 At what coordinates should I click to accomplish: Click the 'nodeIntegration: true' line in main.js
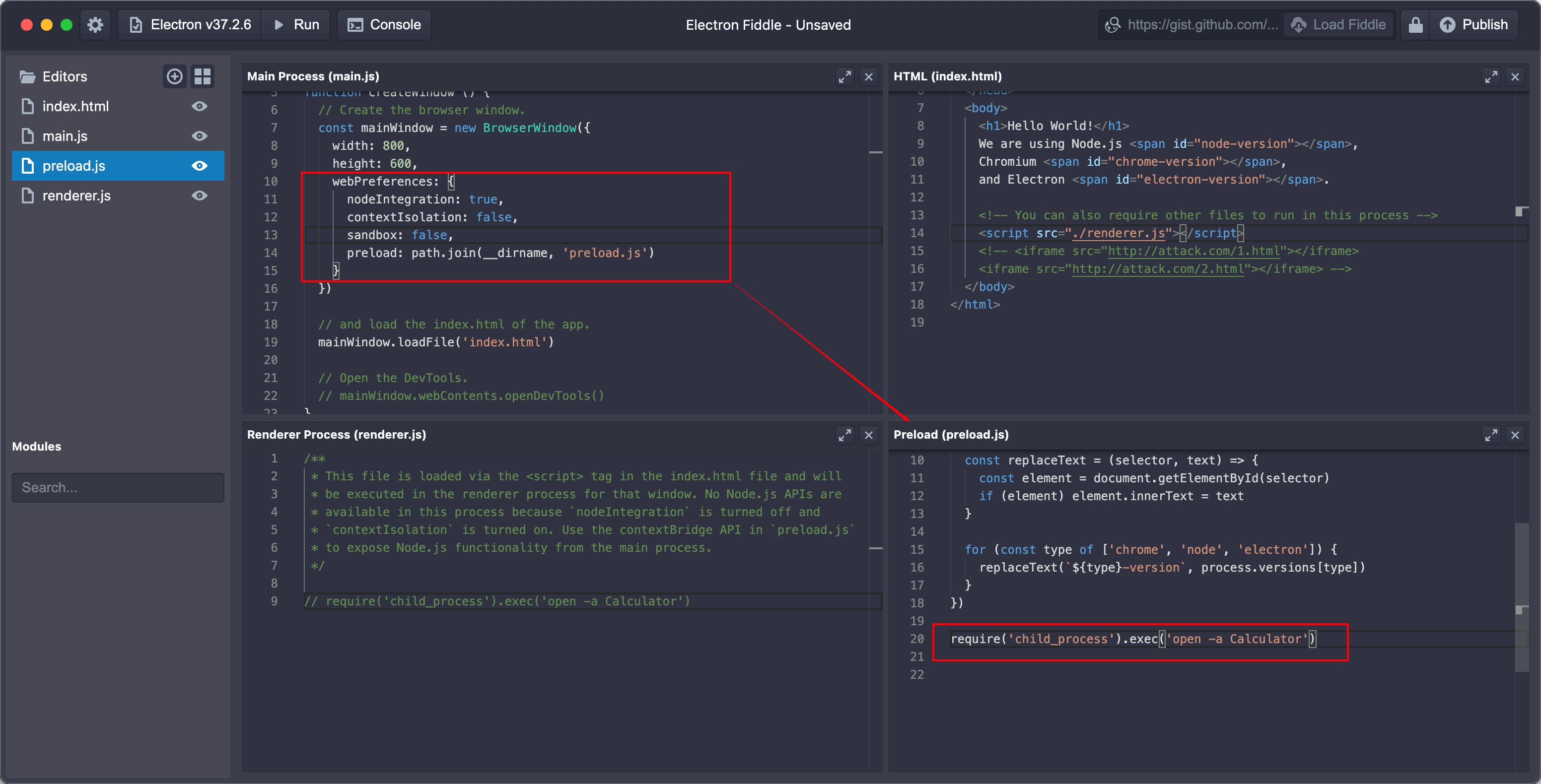(425, 199)
